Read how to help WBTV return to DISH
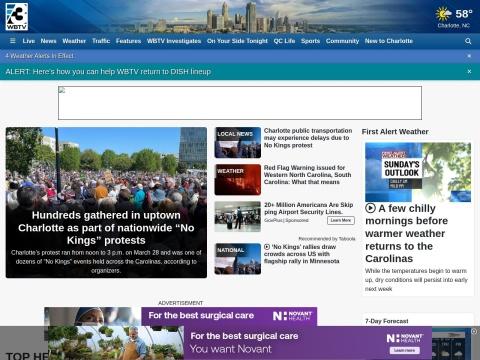This screenshot has height=360, width=480. click(108, 72)
